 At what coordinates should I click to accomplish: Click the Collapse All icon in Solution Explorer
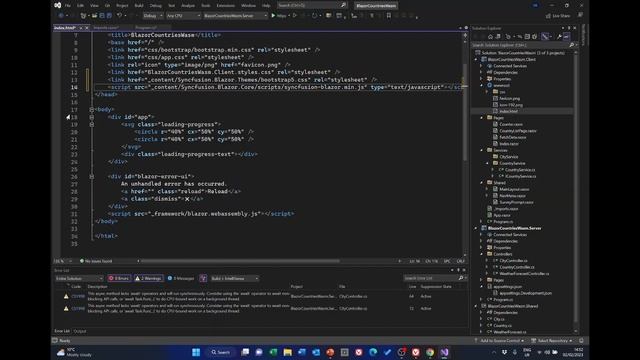(527, 37)
